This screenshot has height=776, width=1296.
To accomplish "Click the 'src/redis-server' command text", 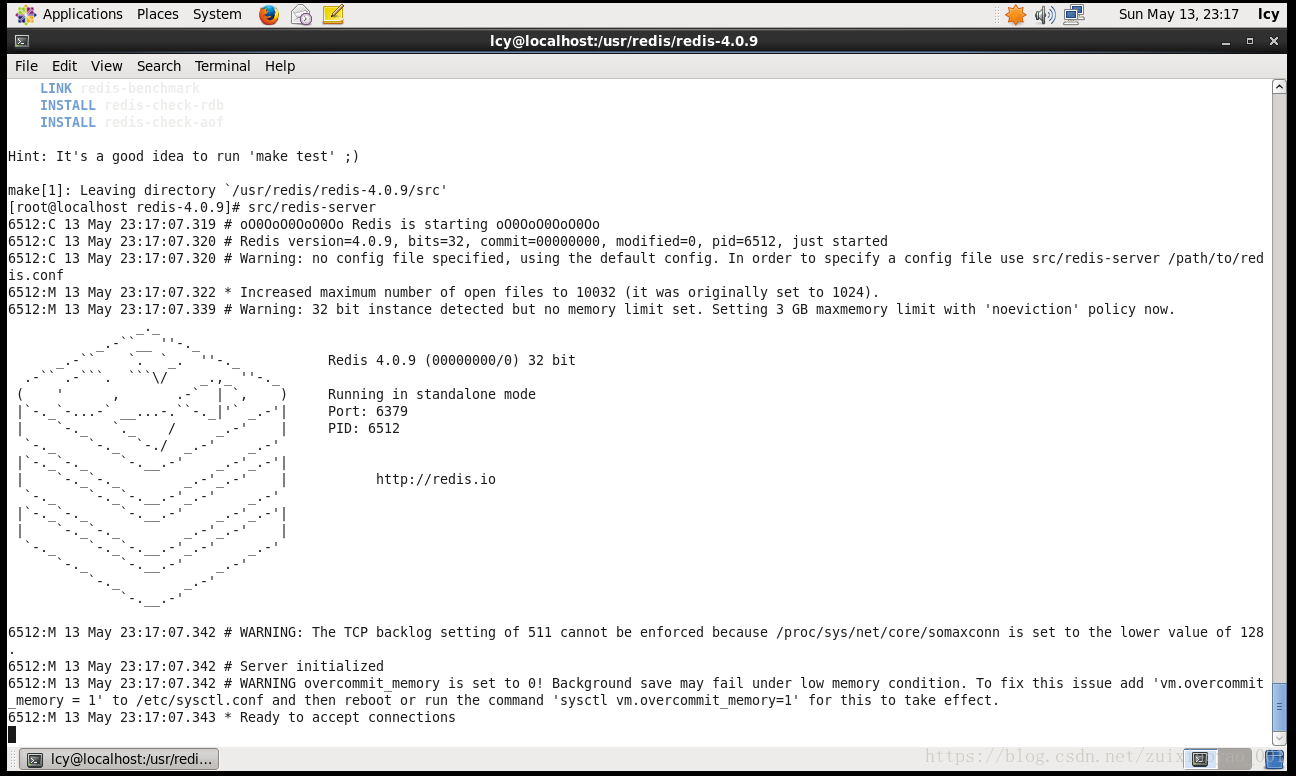I will (x=312, y=207).
